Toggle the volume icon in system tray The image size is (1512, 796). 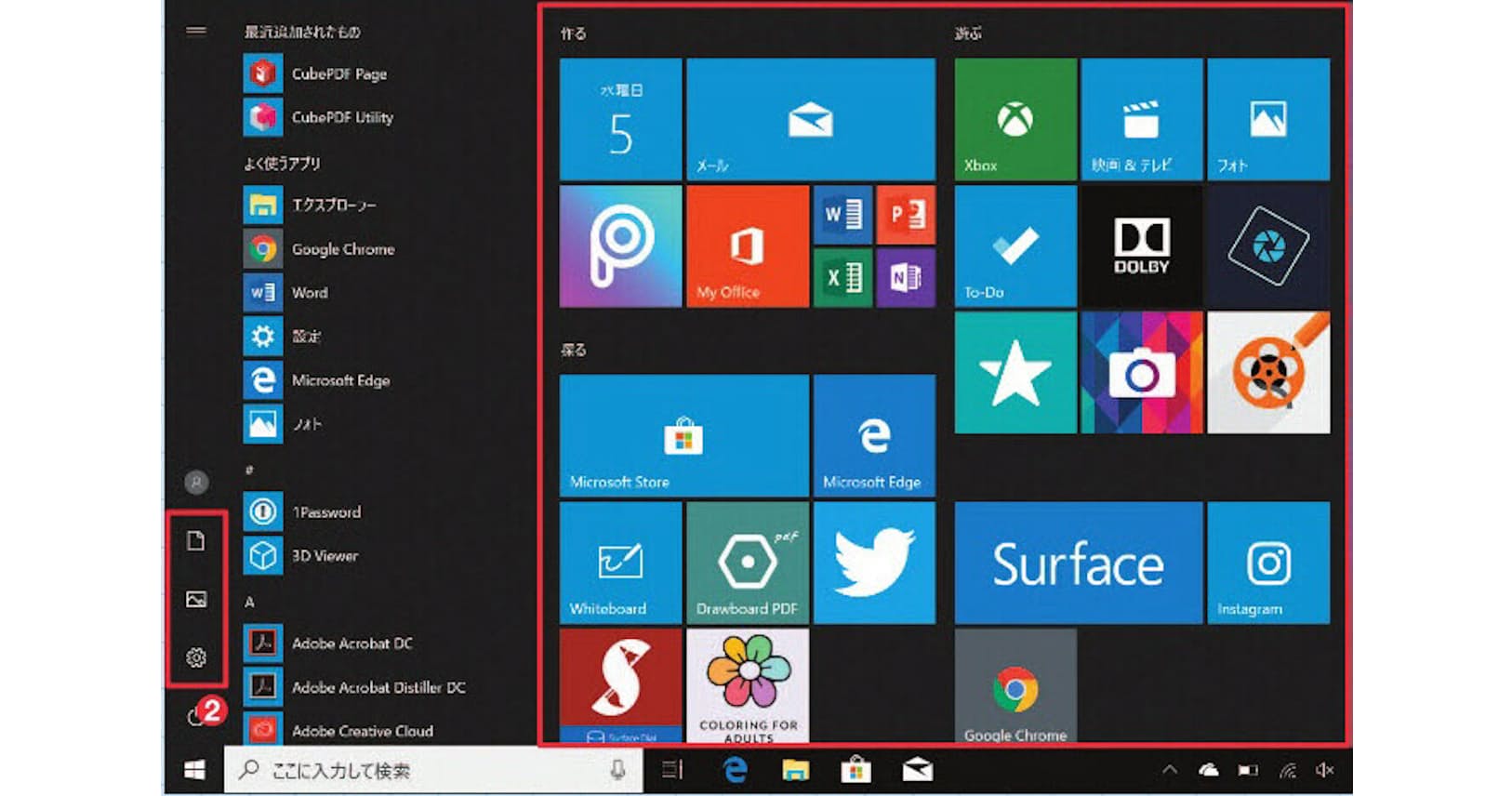[x=1324, y=770]
